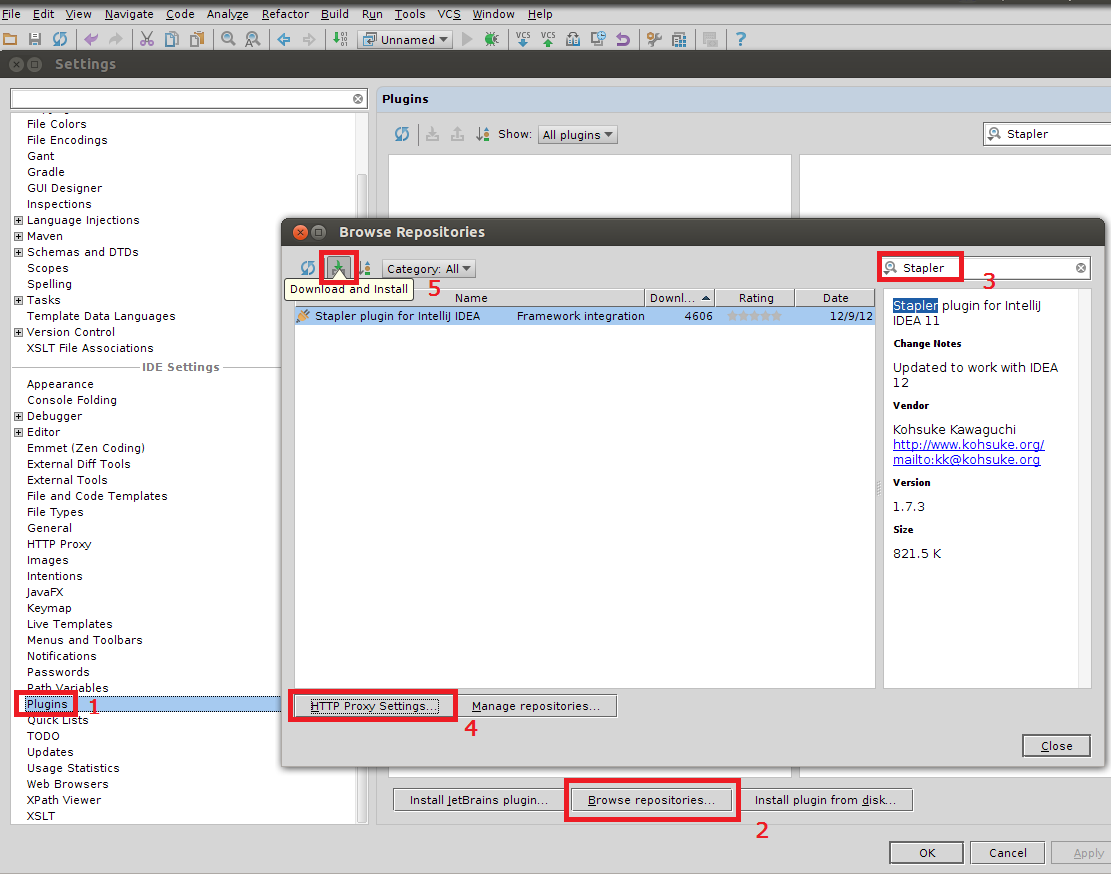Click the Forward navigation arrow icon
1111x874 pixels.
(308, 40)
